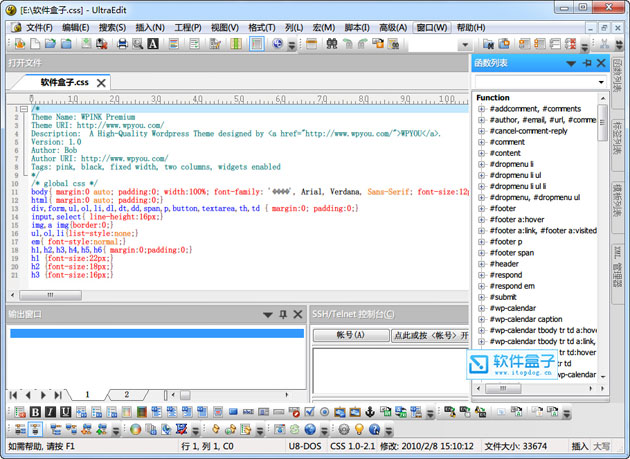Expand the #content tree node
This screenshot has height=459, width=630.
pos(481,153)
